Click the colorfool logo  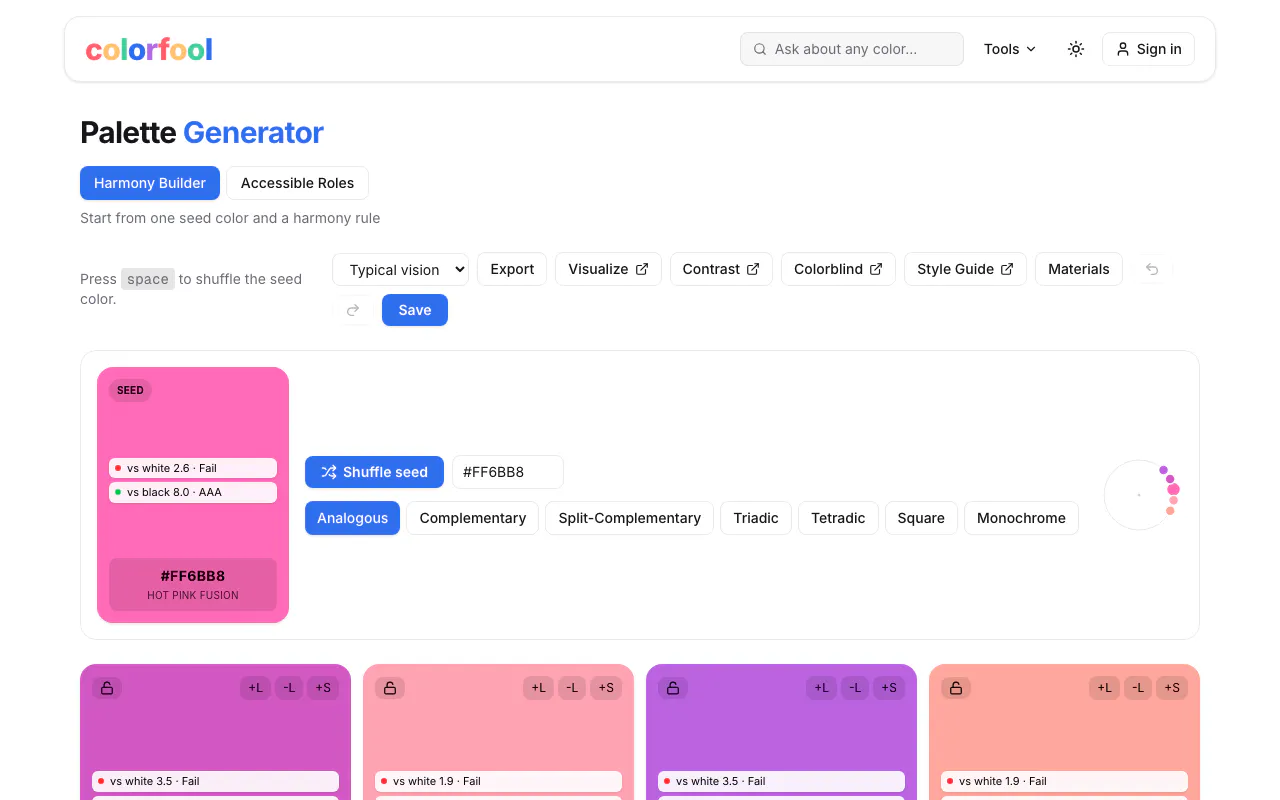[x=149, y=49]
